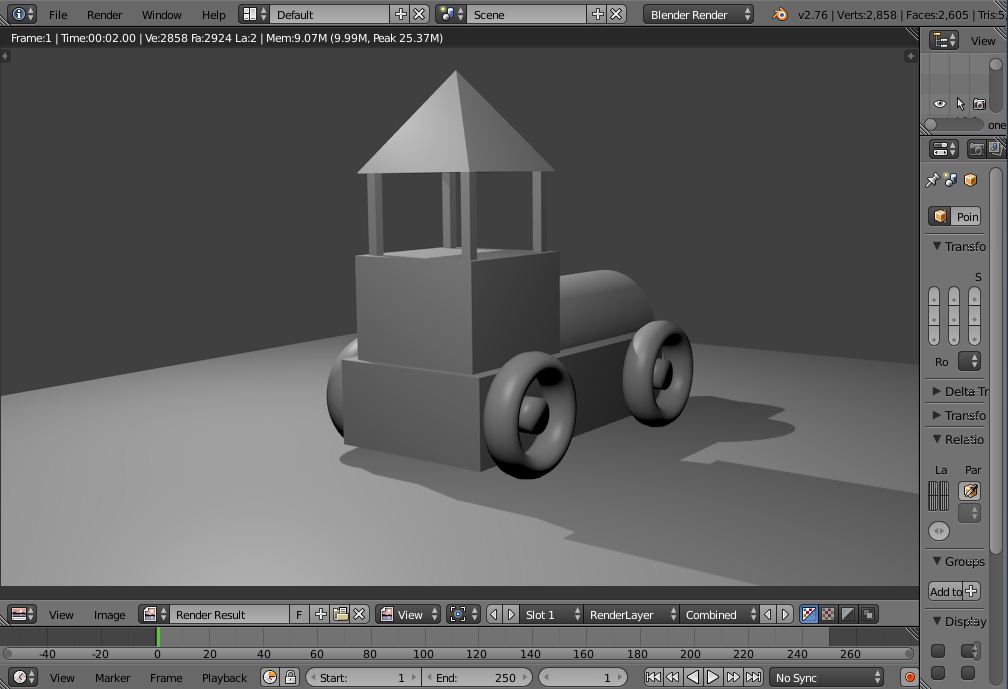The width and height of the screenshot is (1008, 689).
Task: Open the No Sync playback dropdown
Action: click(x=825, y=677)
